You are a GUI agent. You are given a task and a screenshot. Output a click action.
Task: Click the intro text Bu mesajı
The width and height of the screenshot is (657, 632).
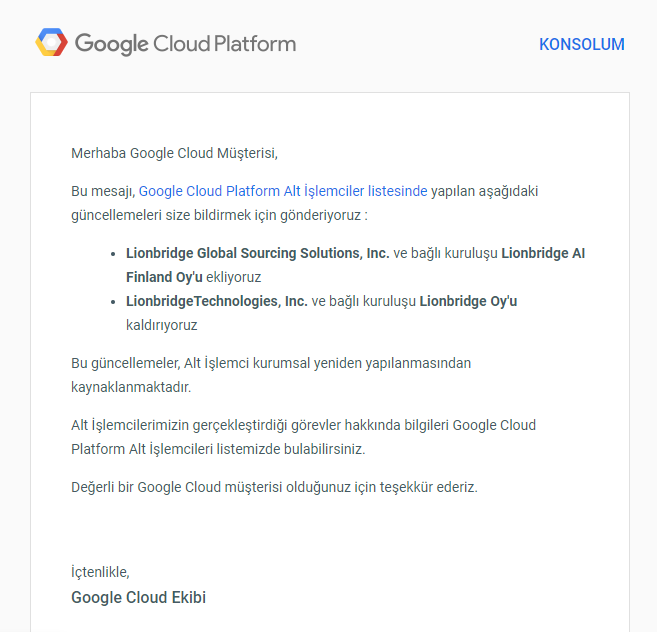103,191
